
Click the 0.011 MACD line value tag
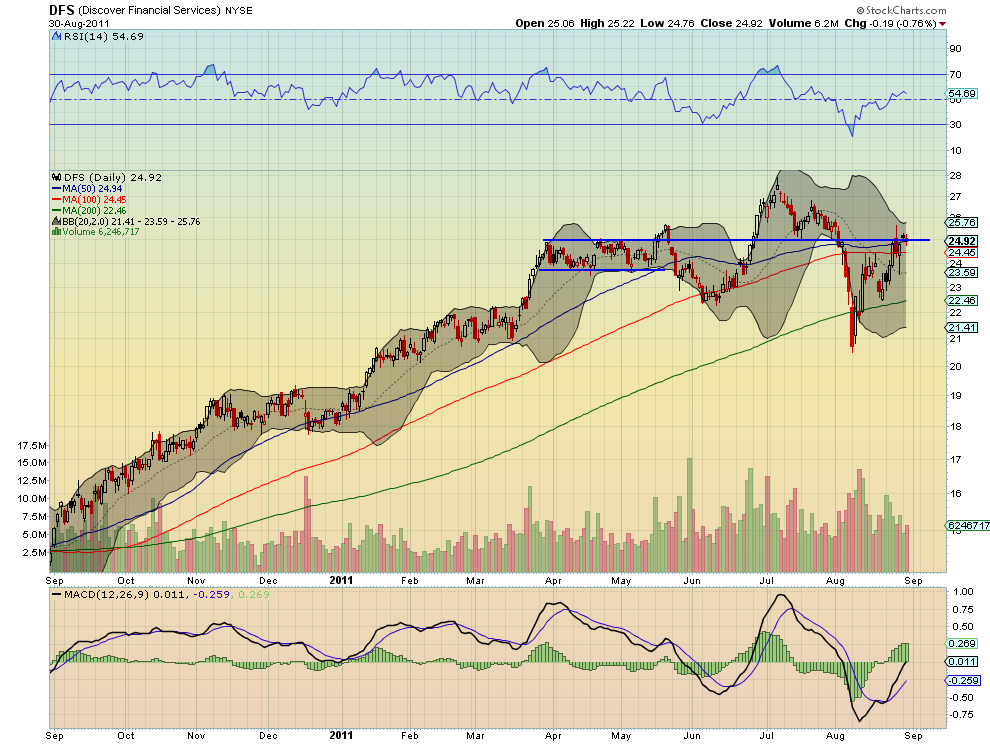962,661
